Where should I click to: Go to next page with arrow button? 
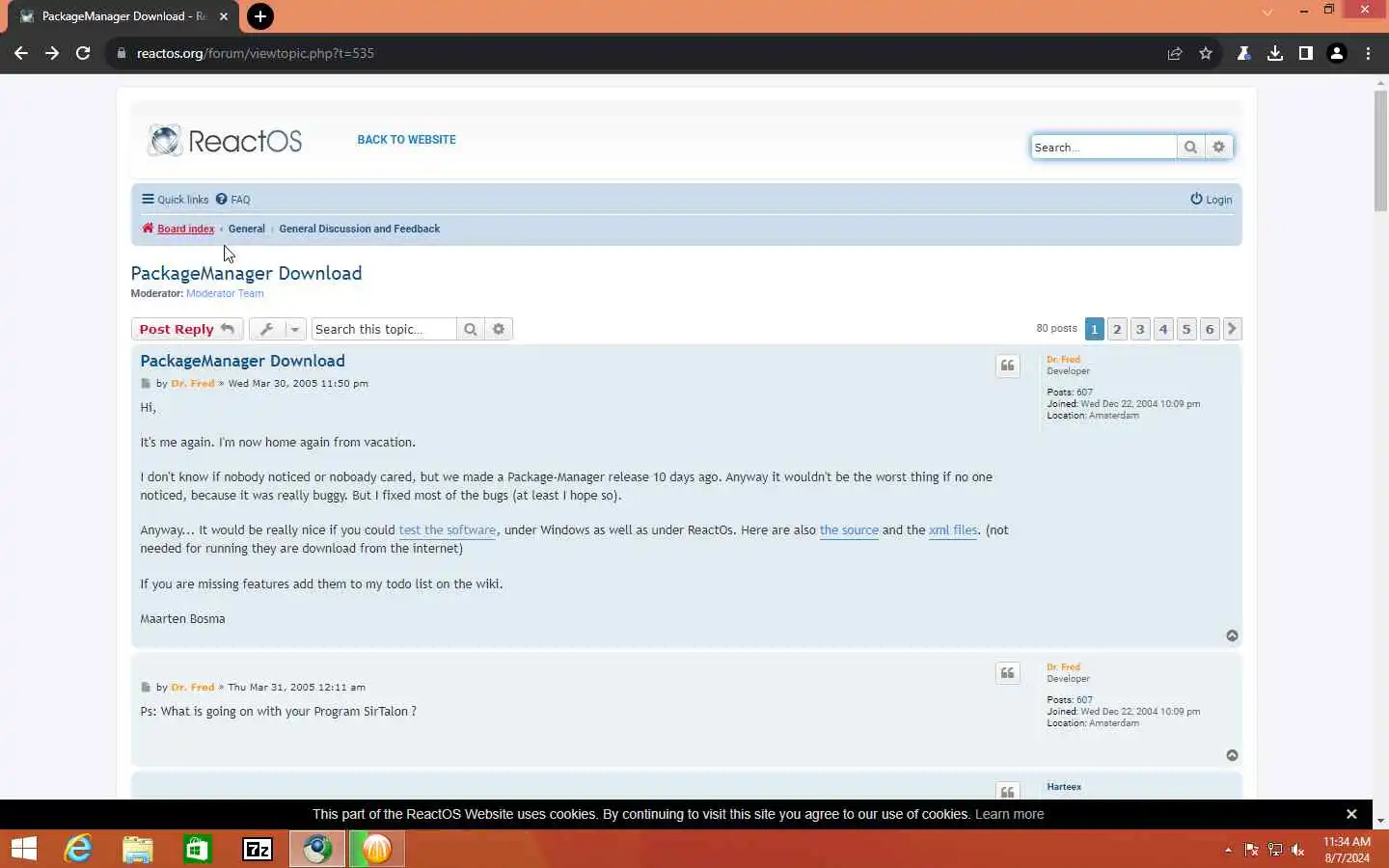[1232, 329]
